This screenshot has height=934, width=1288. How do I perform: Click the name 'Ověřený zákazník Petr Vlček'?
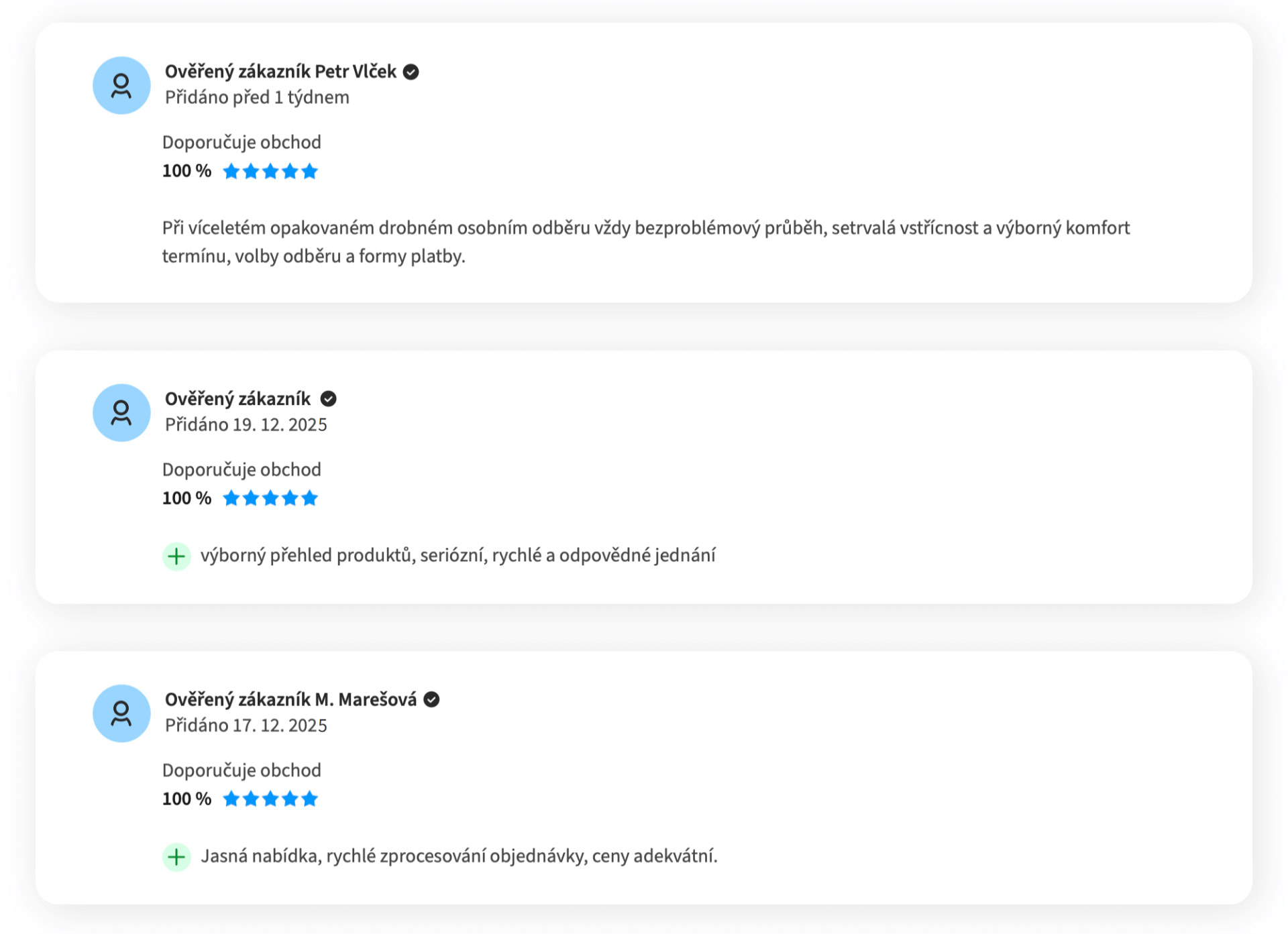click(x=280, y=72)
